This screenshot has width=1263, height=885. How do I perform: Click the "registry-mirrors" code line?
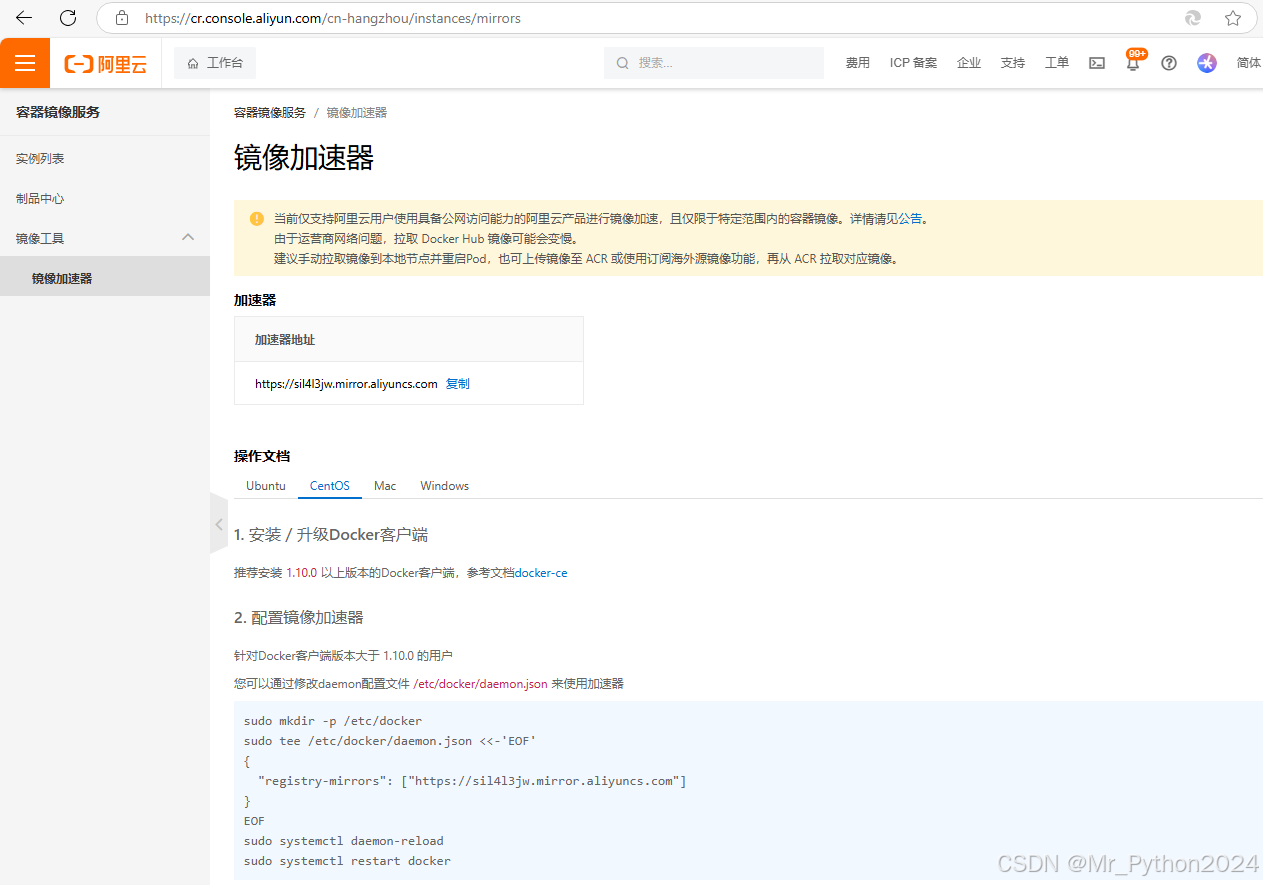(x=472, y=781)
